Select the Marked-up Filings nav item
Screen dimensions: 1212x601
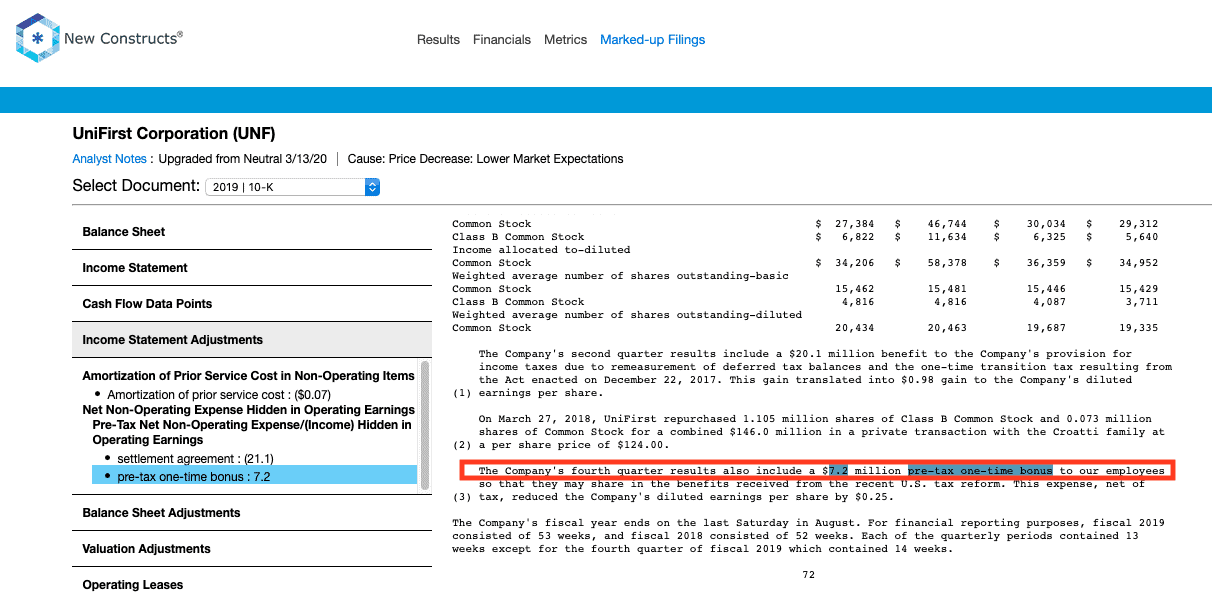[x=652, y=40]
